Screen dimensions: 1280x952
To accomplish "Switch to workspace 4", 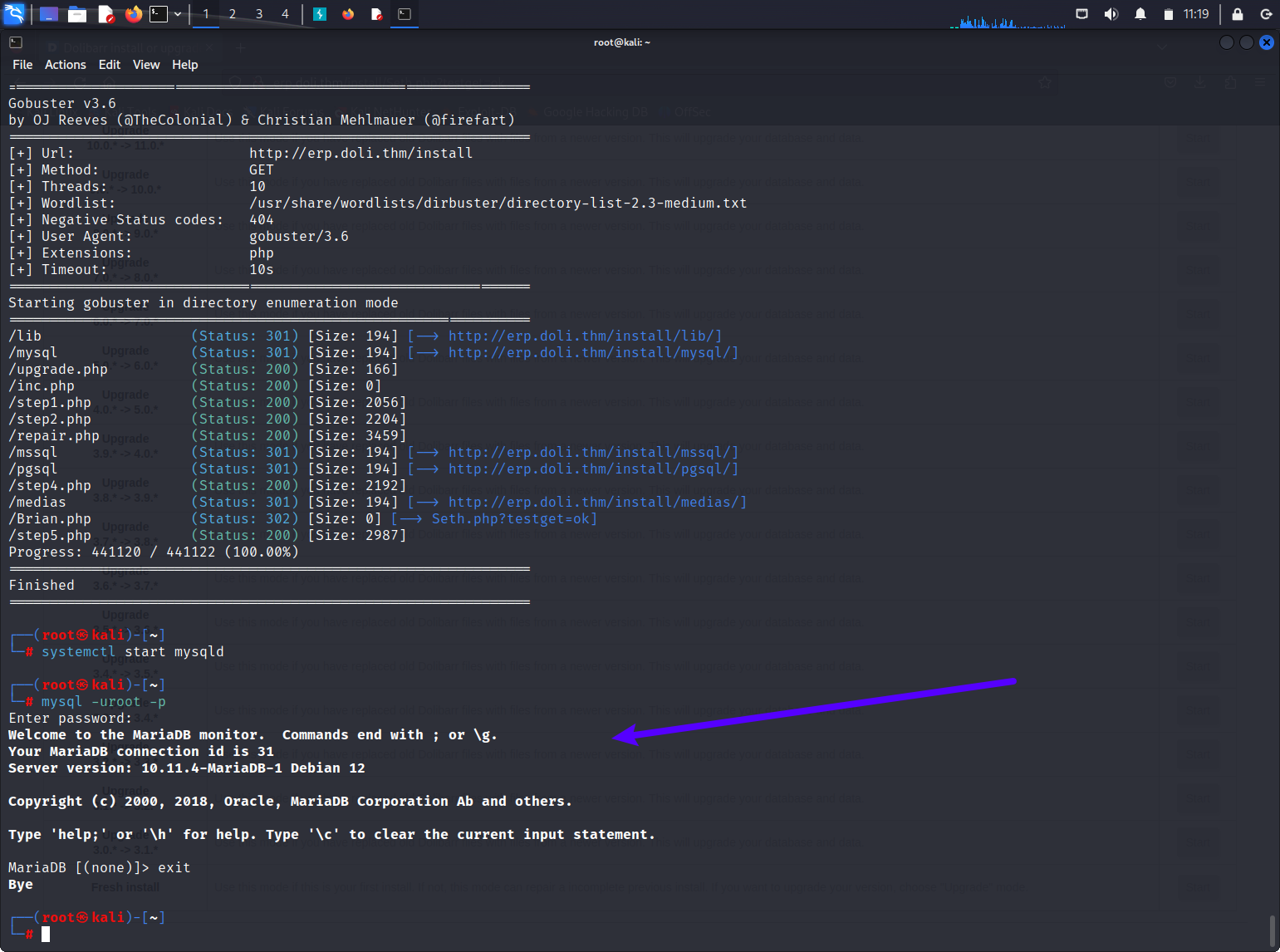I will [x=285, y=14].
